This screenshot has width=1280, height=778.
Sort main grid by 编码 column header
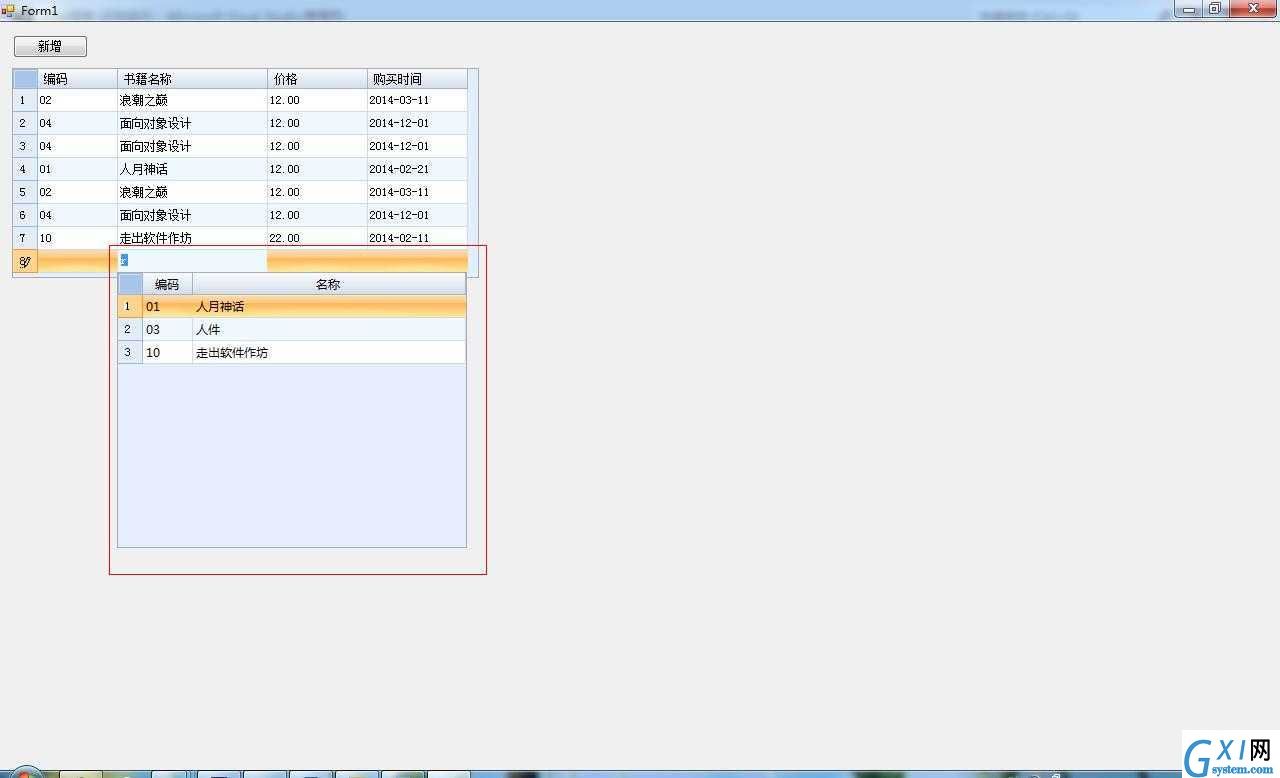[x=77, y=79]
